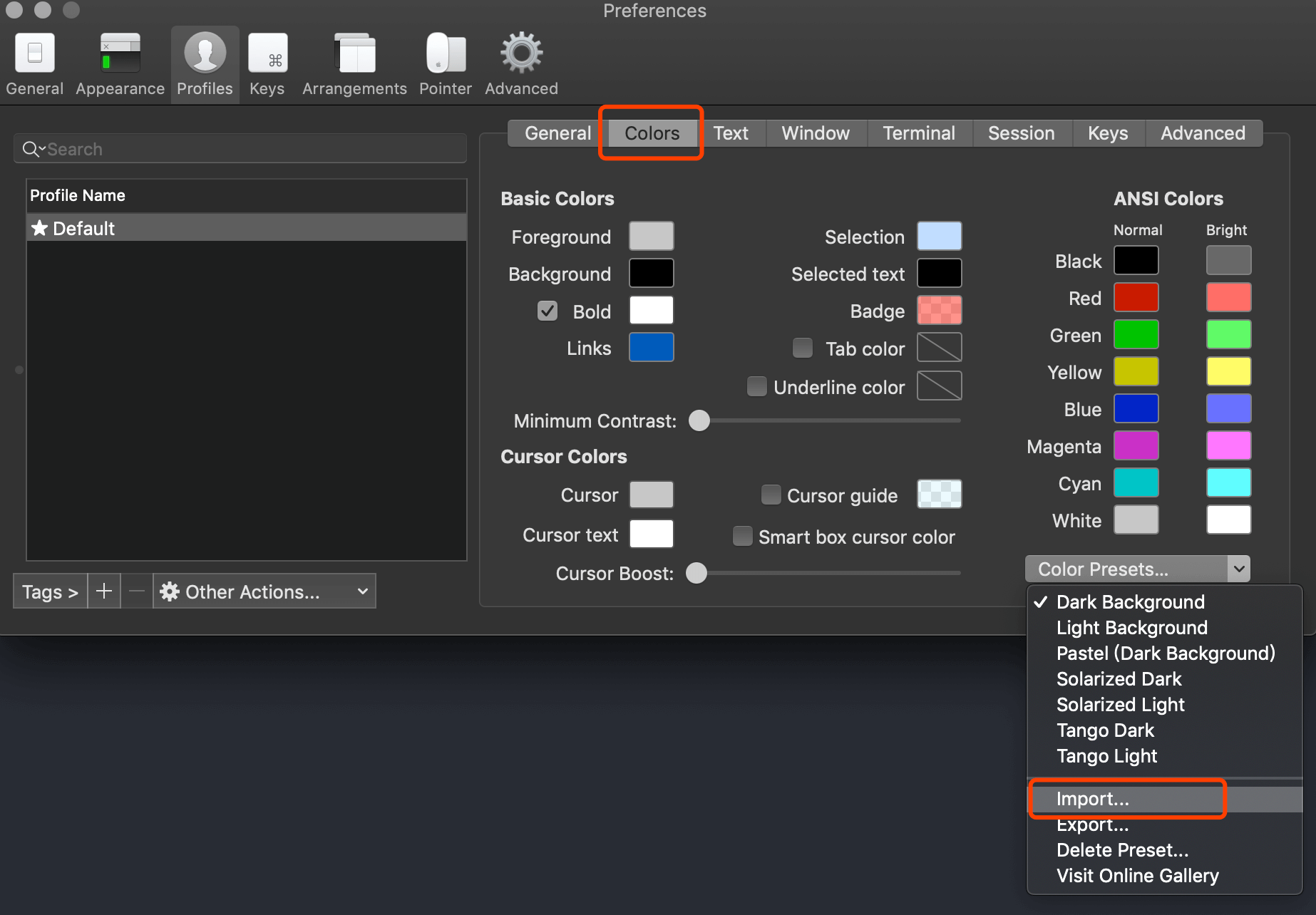Enable the Cursor guide checkbox
The image size is (1316, 915).
click(x=771, y=495)
